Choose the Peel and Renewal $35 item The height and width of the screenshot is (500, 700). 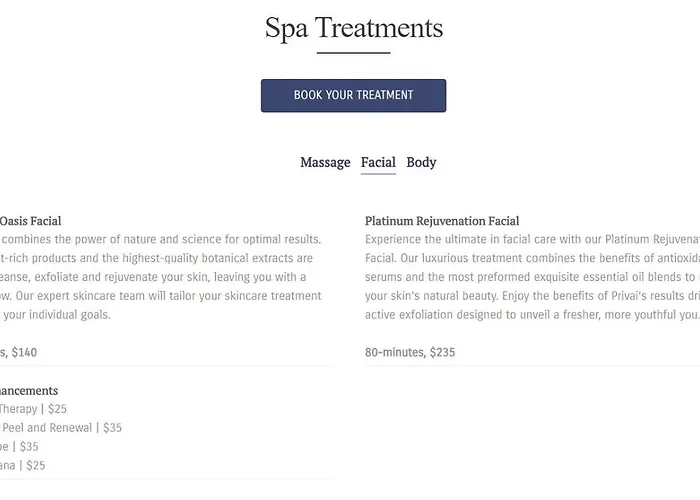click(60, 427)
